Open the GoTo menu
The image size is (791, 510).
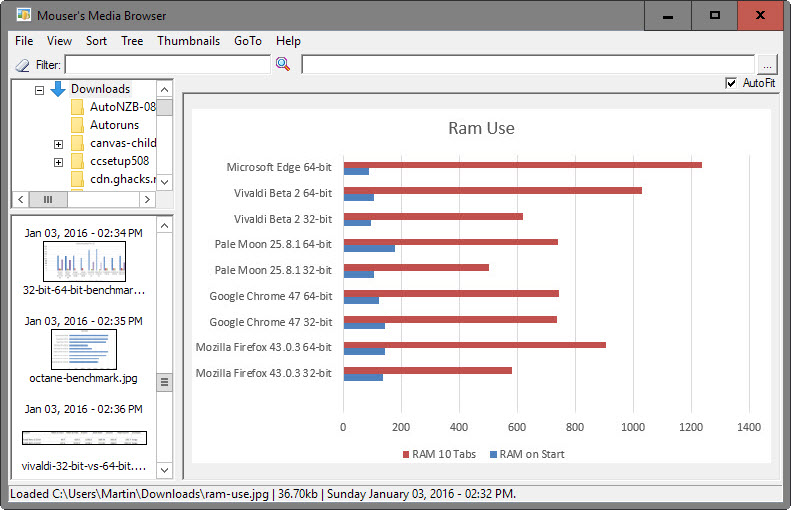248,41
